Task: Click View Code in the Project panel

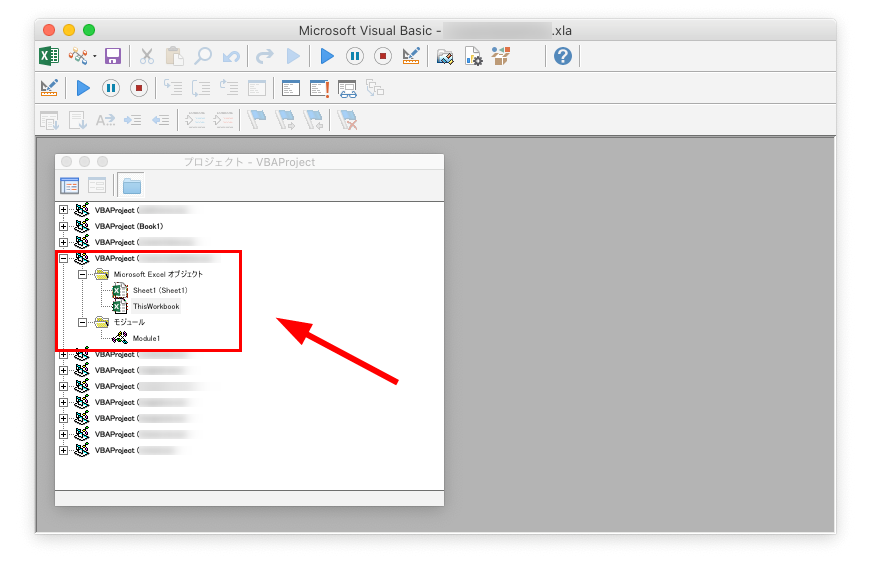Action: tap(69, 186)
